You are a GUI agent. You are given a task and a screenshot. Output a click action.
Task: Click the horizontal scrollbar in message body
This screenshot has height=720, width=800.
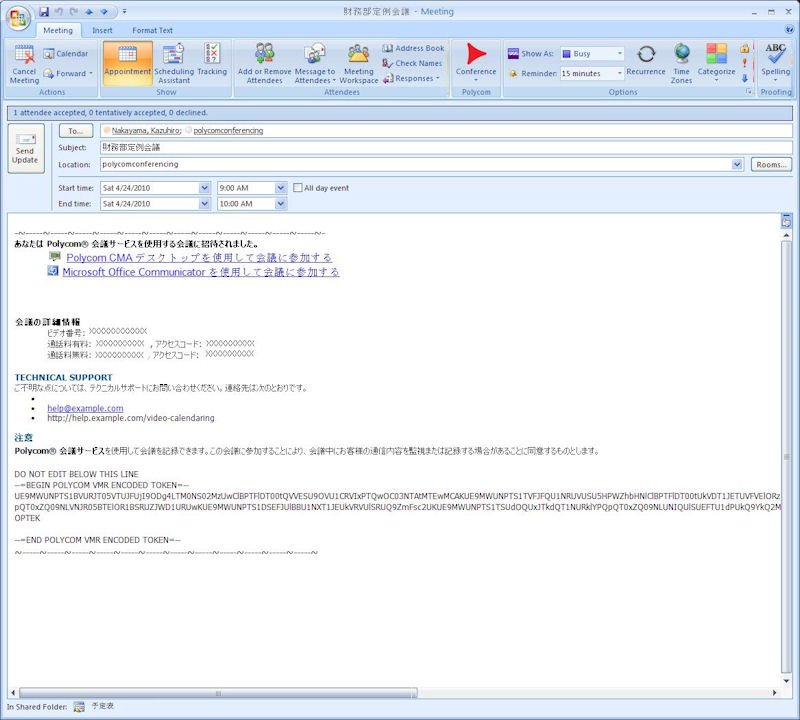click(218, 693)
